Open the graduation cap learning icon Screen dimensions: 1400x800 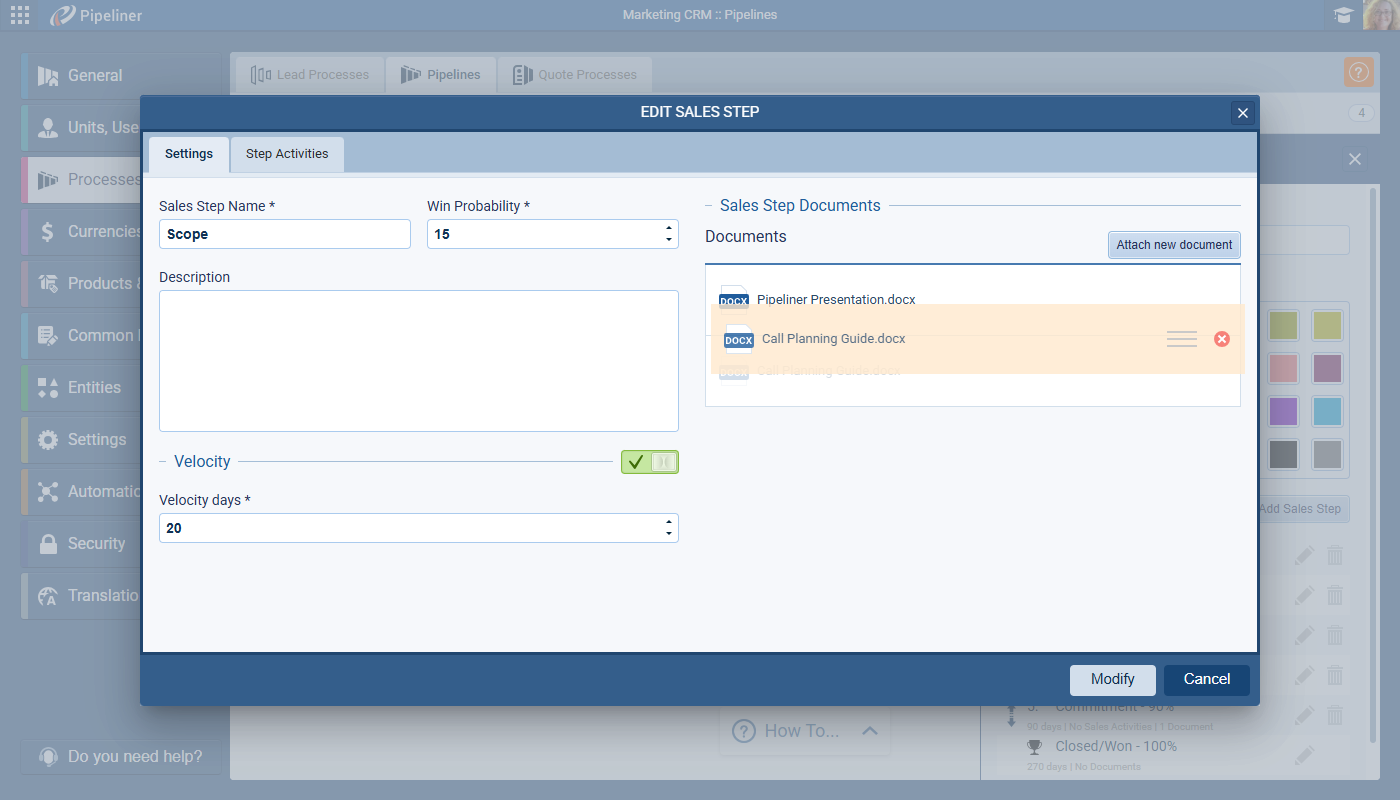tap(1342, 15)
